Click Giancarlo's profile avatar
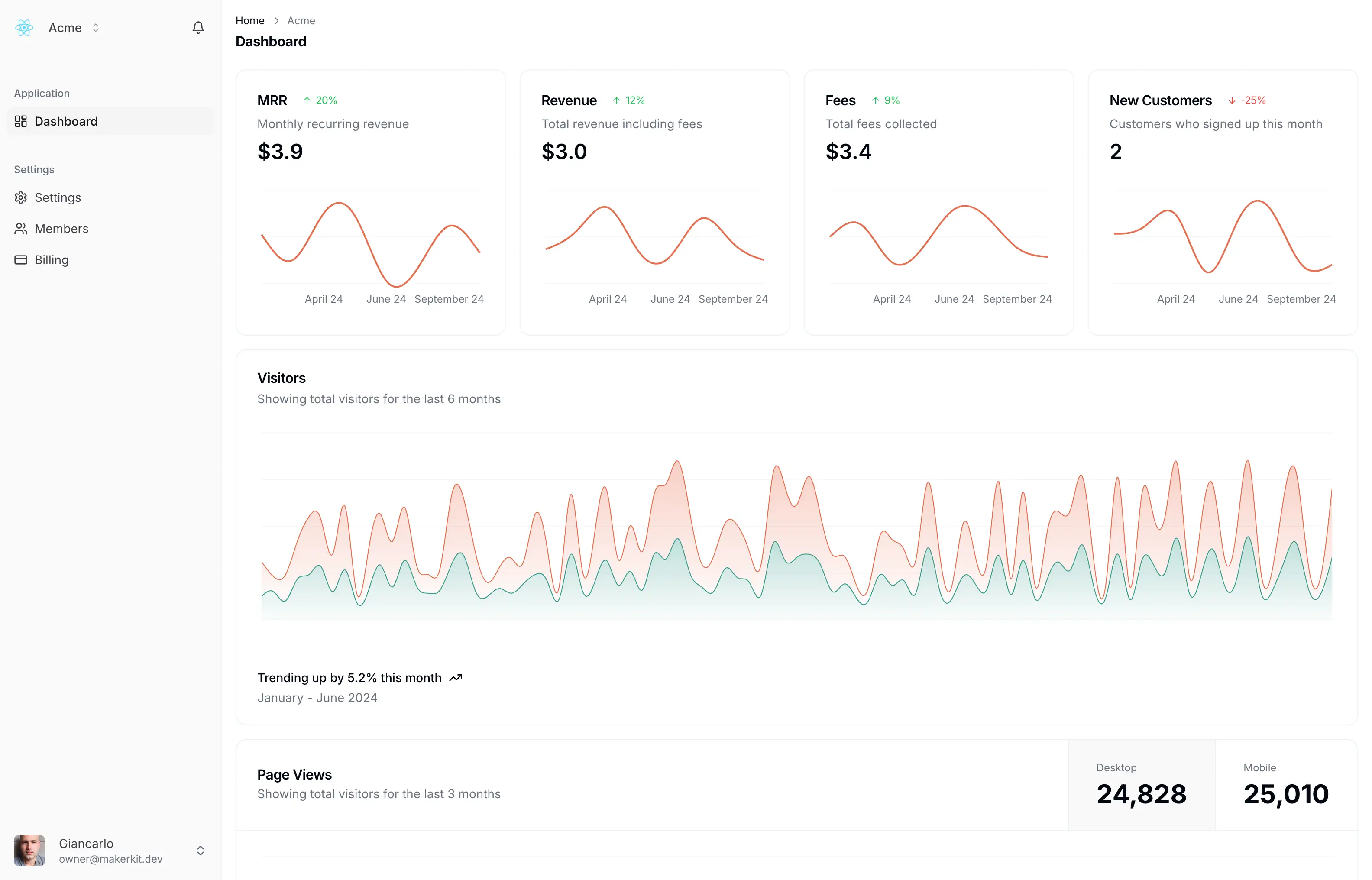The height and width of the screenshot is (880, 1372). tap(29, 850)
